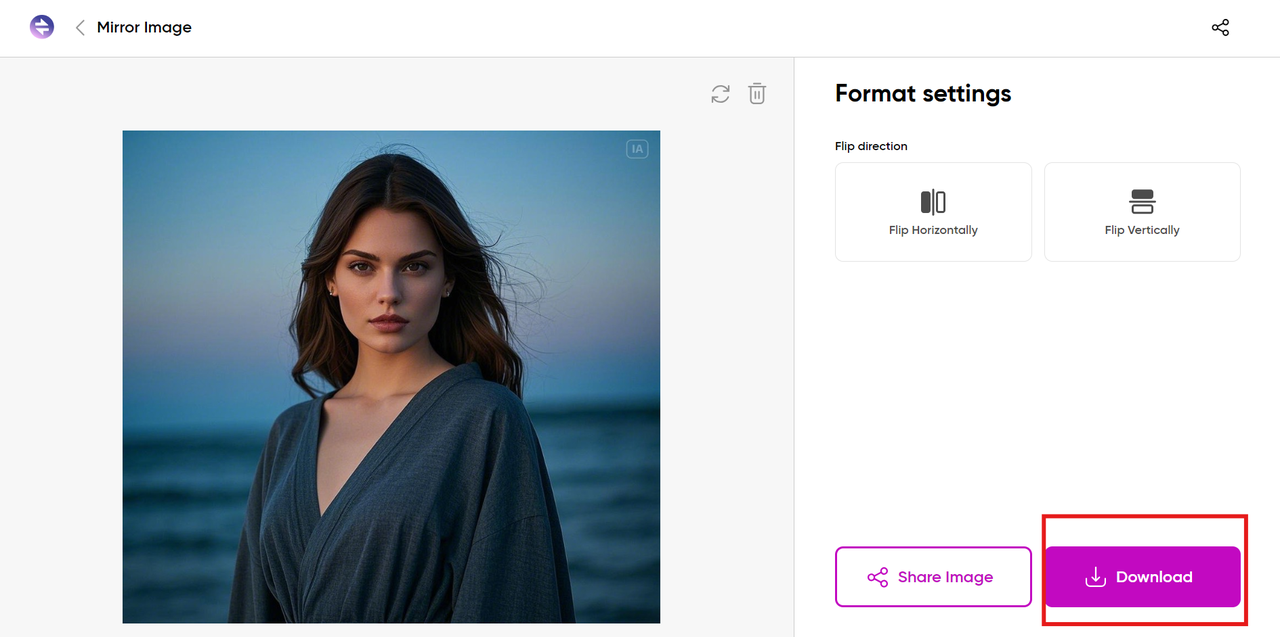Click the purple app logo icon

coord(42,27)
